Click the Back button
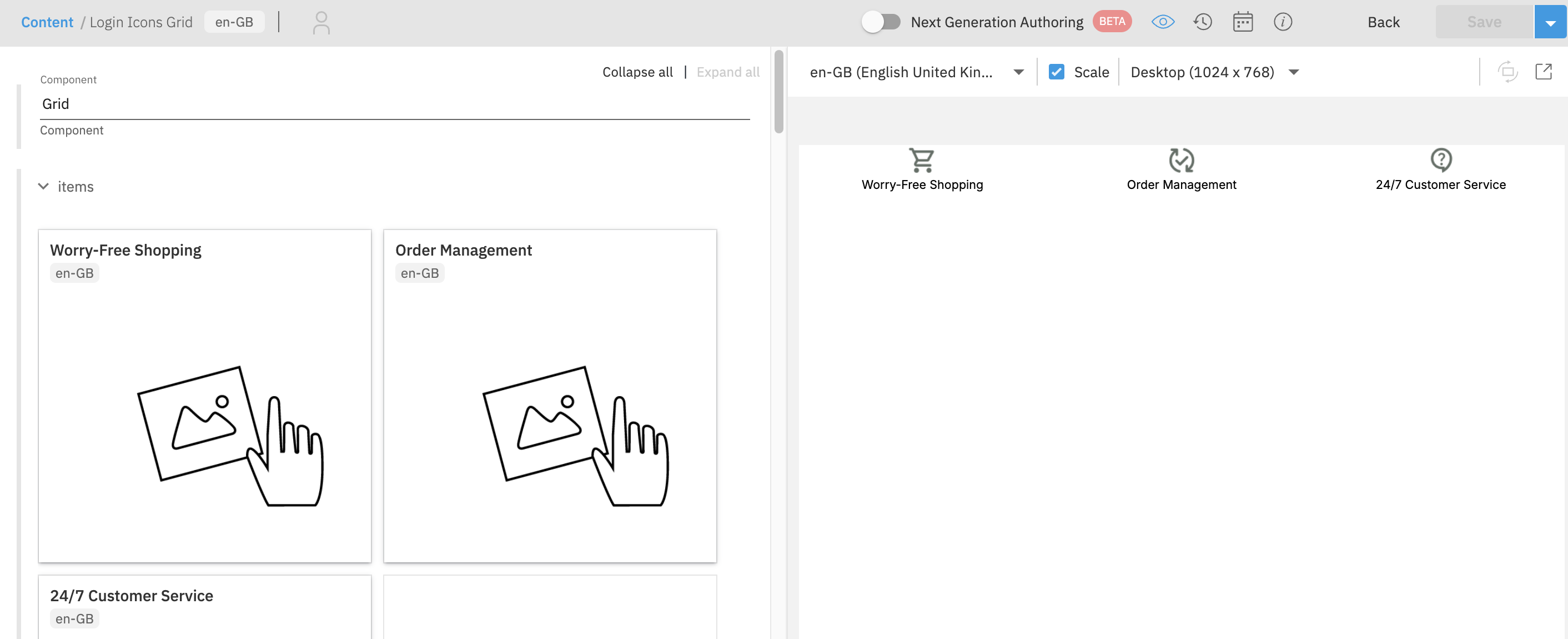 point(1383,22)
